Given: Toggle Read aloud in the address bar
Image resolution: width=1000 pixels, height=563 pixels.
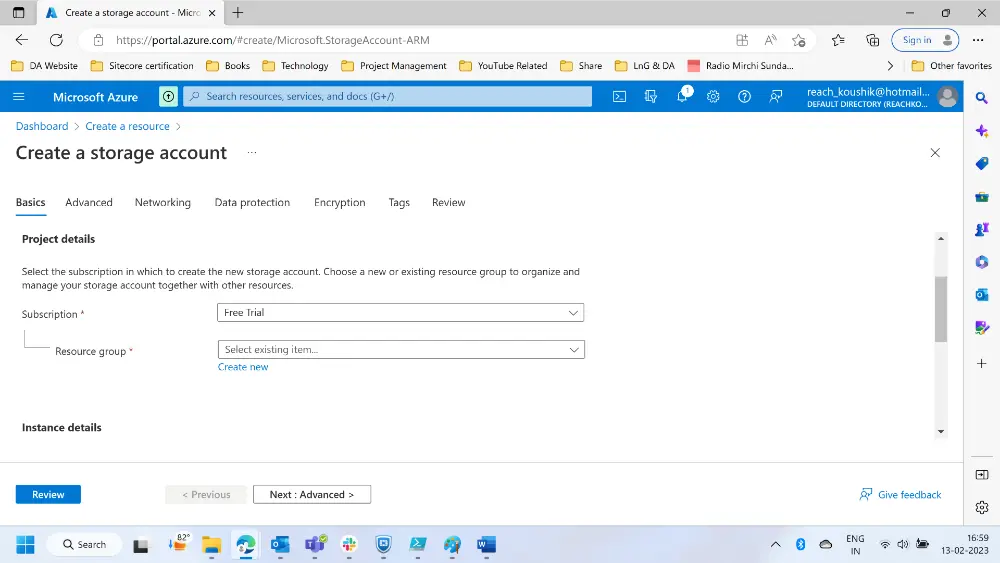Looking at the screenshot, I should pos(770,40).
